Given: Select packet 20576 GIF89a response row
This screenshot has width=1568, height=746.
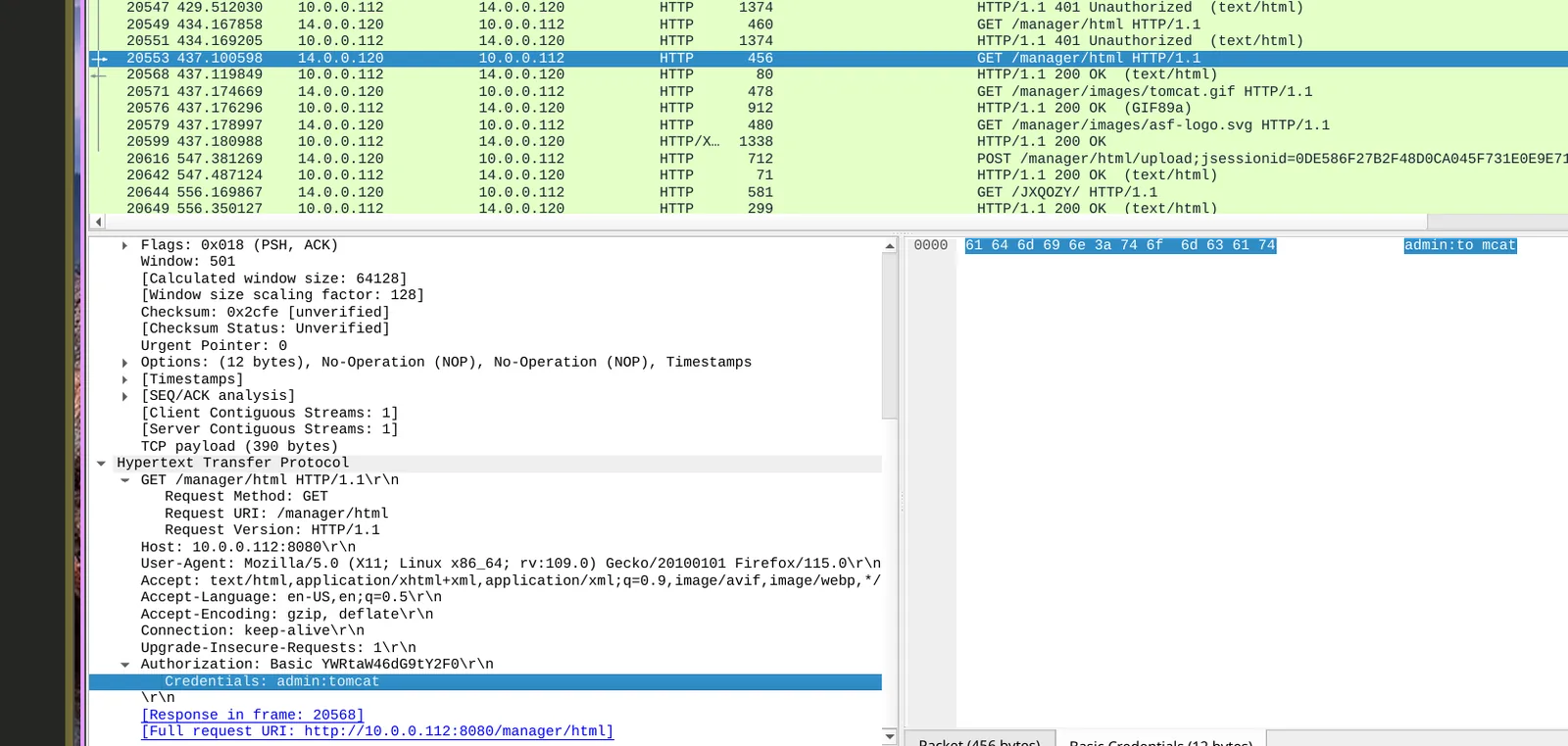Looking at the screenshot, I should [828, 109].
